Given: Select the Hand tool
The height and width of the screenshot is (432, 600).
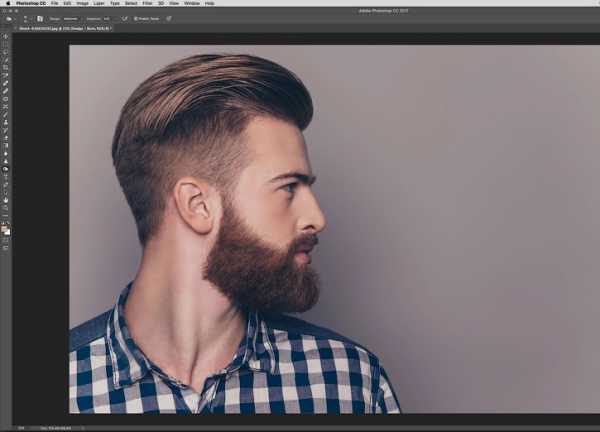Looking at the screenshot, I should click(5, 199).
